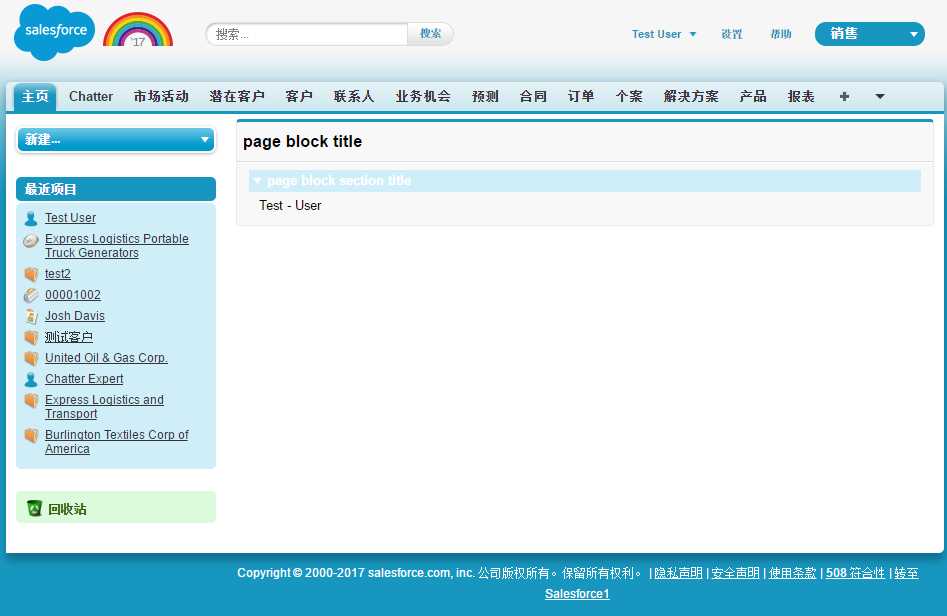The image size is (947, 616).
Task: Open the 个案 tab
Action: pyautogui.click(x=629, y=97)
